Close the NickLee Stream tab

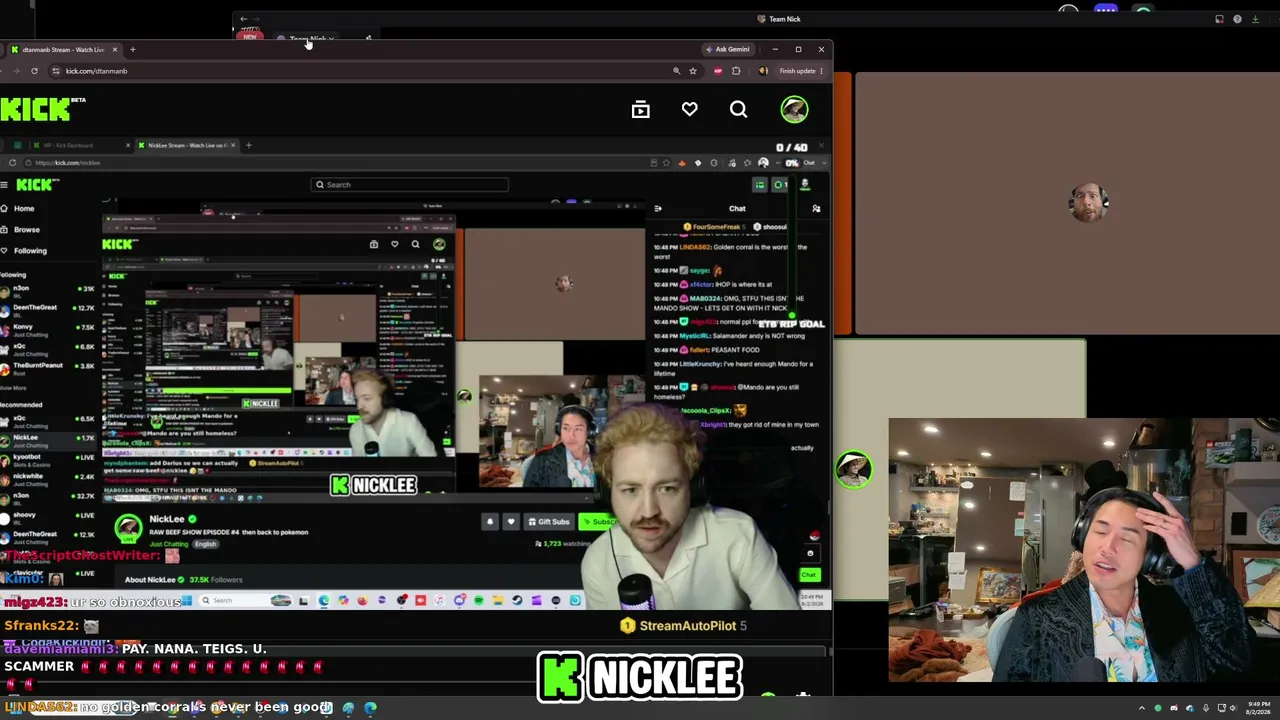[233, 146]
